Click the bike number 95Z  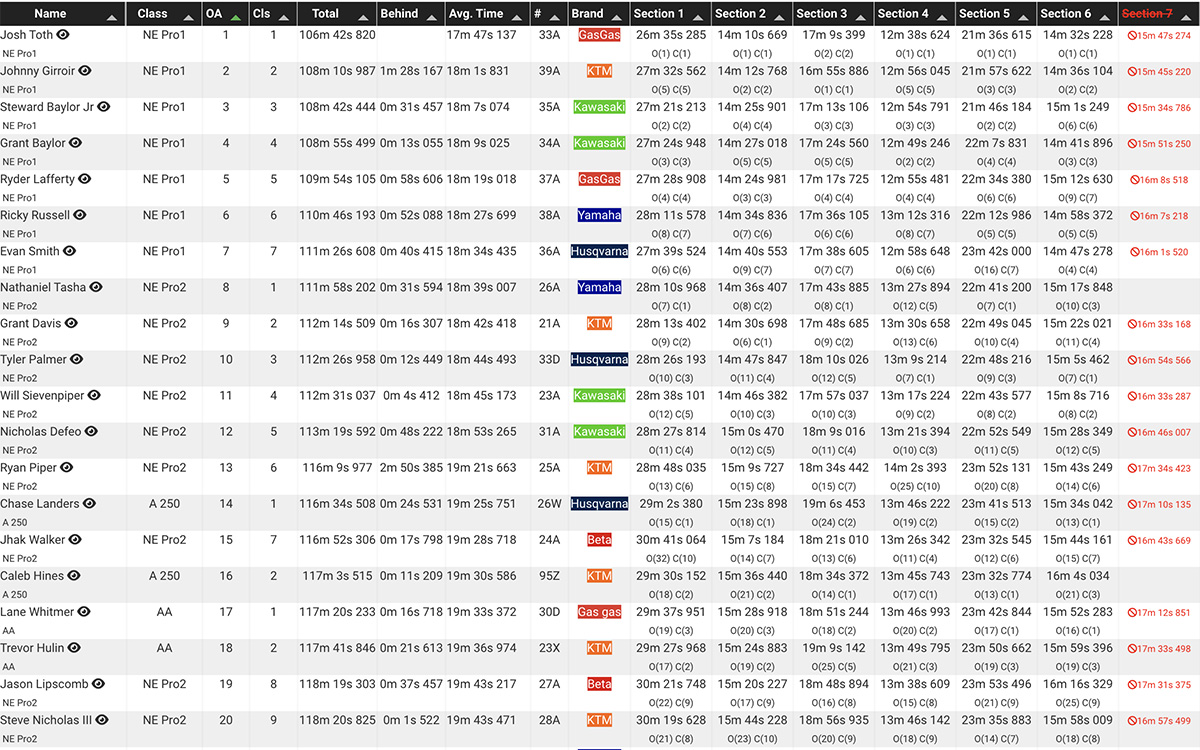pos(549,576)
